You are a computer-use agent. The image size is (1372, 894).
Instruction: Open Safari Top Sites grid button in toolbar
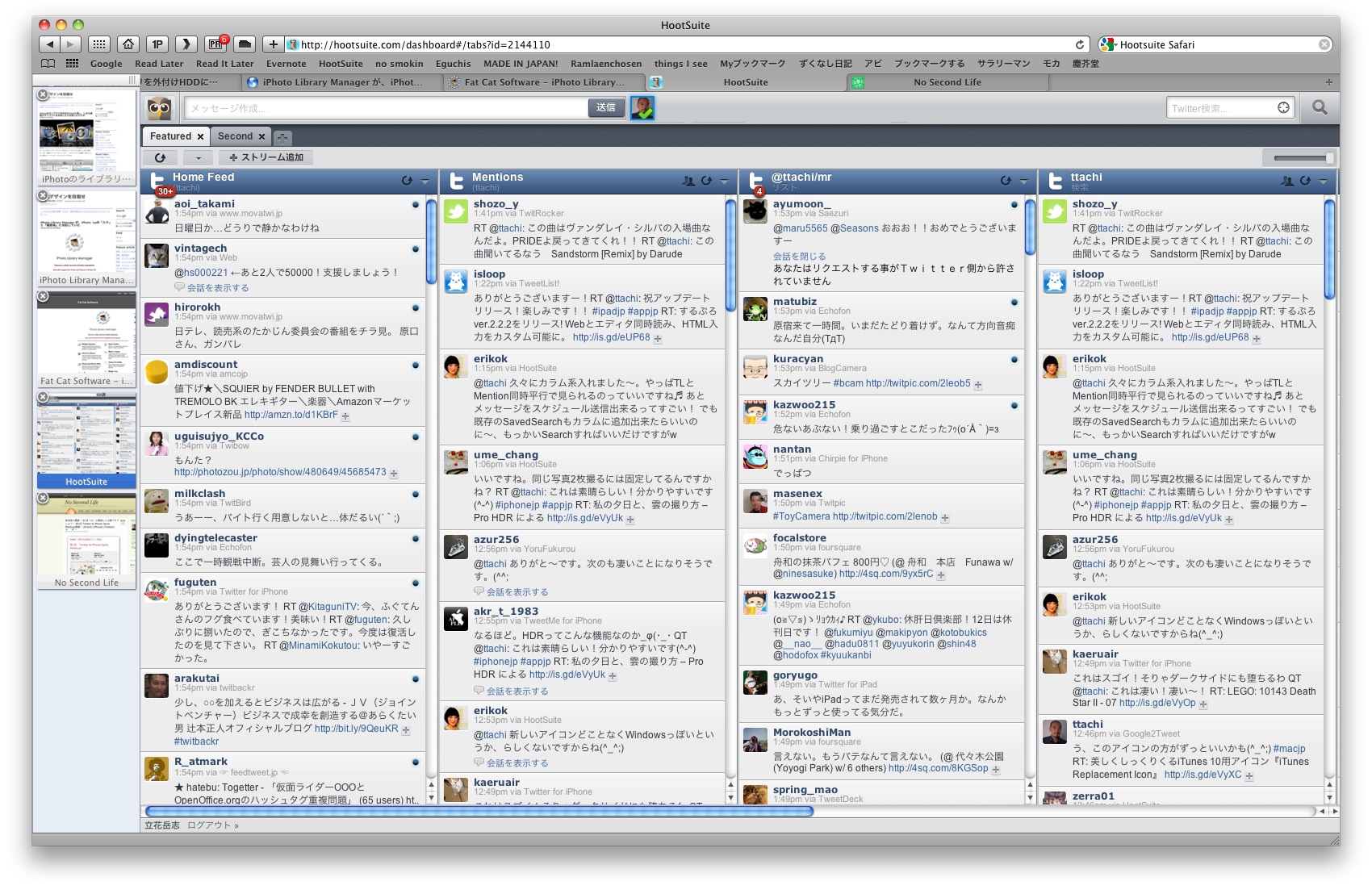[x=98, y=44]
